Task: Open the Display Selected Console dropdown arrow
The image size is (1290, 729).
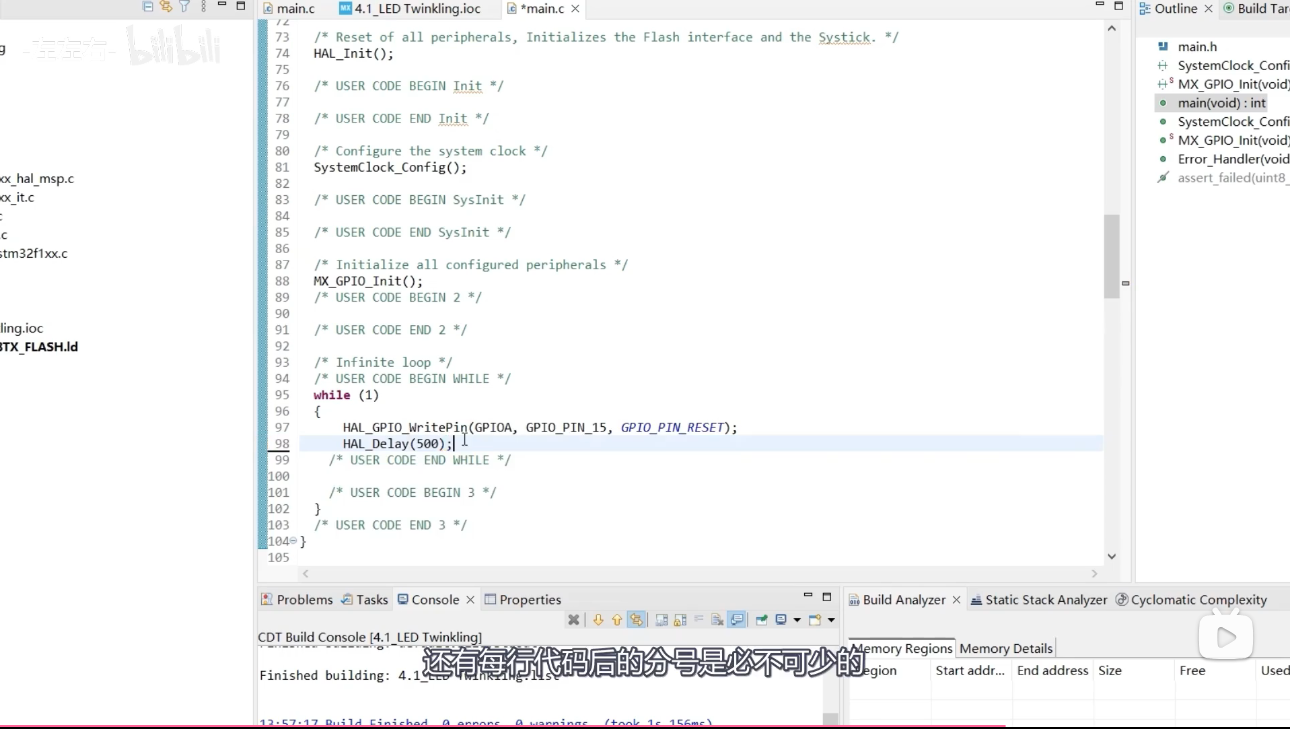Action: click(x=796, y=620)
